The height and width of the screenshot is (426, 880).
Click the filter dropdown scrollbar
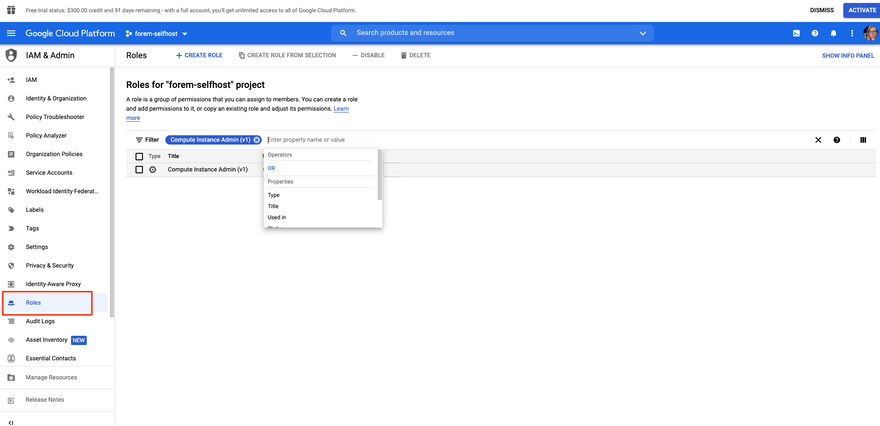tap(380, 175)
